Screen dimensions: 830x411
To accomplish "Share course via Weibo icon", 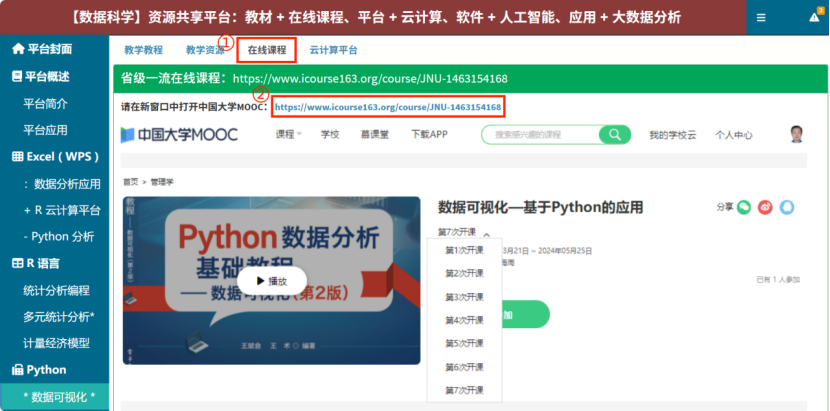I will pyautogui.click(x=765, y=207).
